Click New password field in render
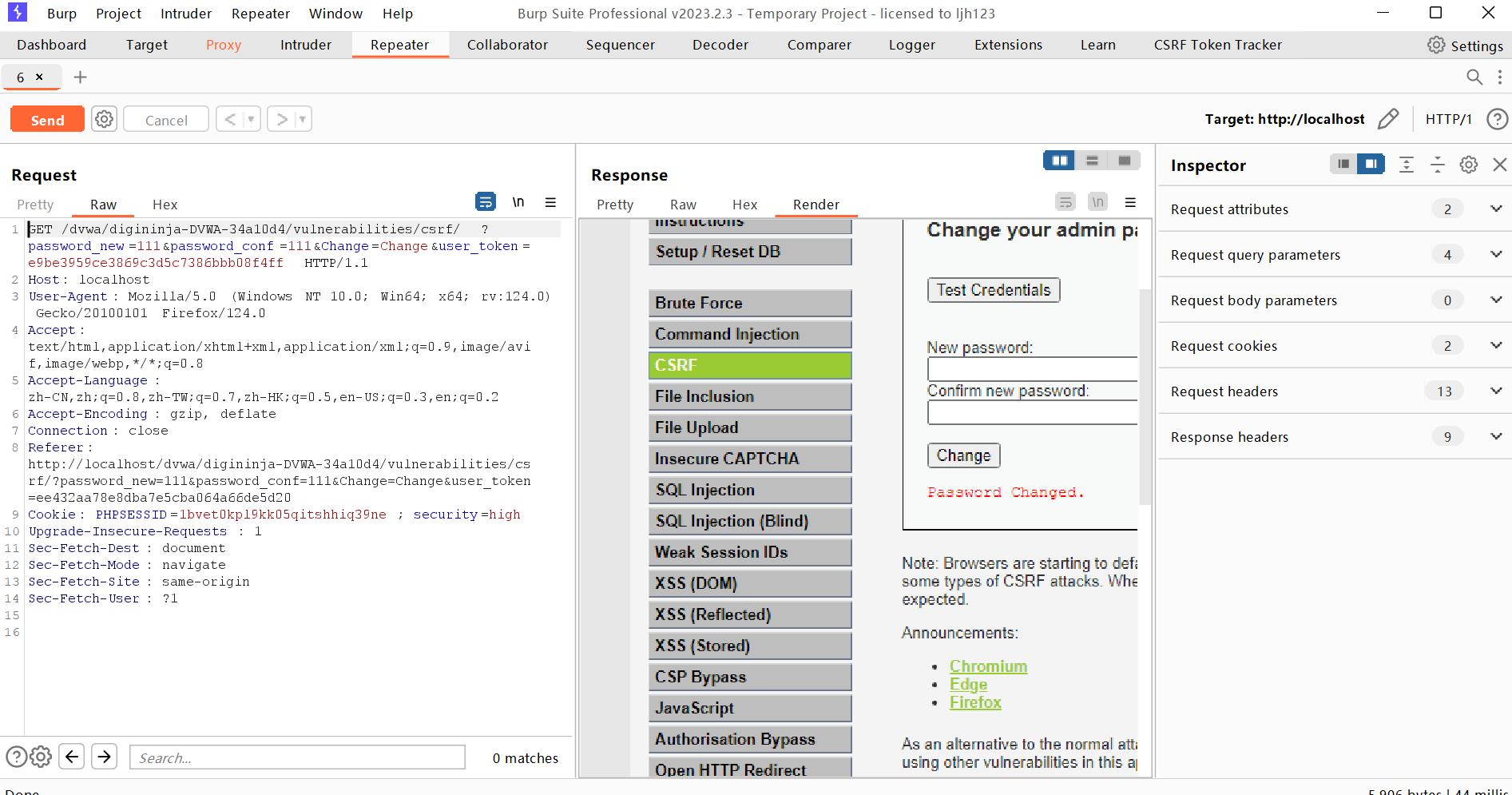Screen dimensions: 1512x795 click(x=1032, y=369)
